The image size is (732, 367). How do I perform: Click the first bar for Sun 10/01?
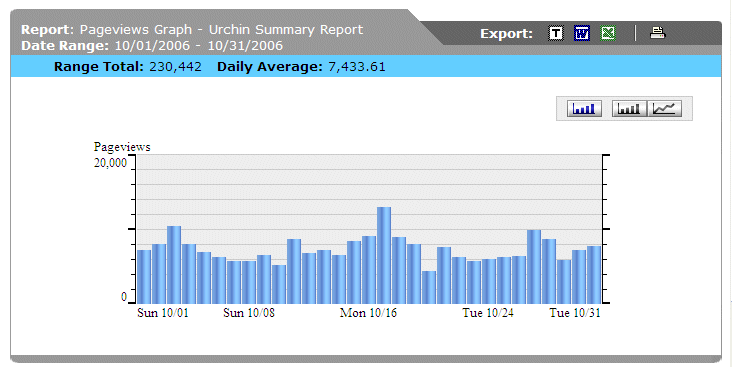click(x=144, y=277)
